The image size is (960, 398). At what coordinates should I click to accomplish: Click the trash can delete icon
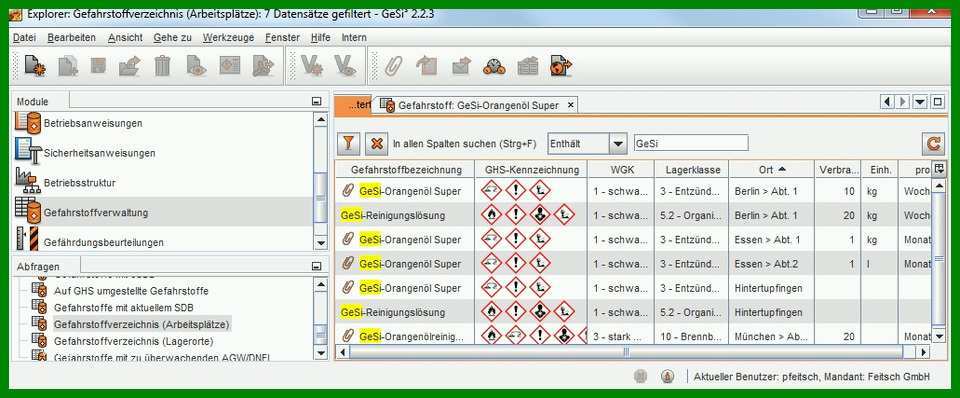(162, 65)
